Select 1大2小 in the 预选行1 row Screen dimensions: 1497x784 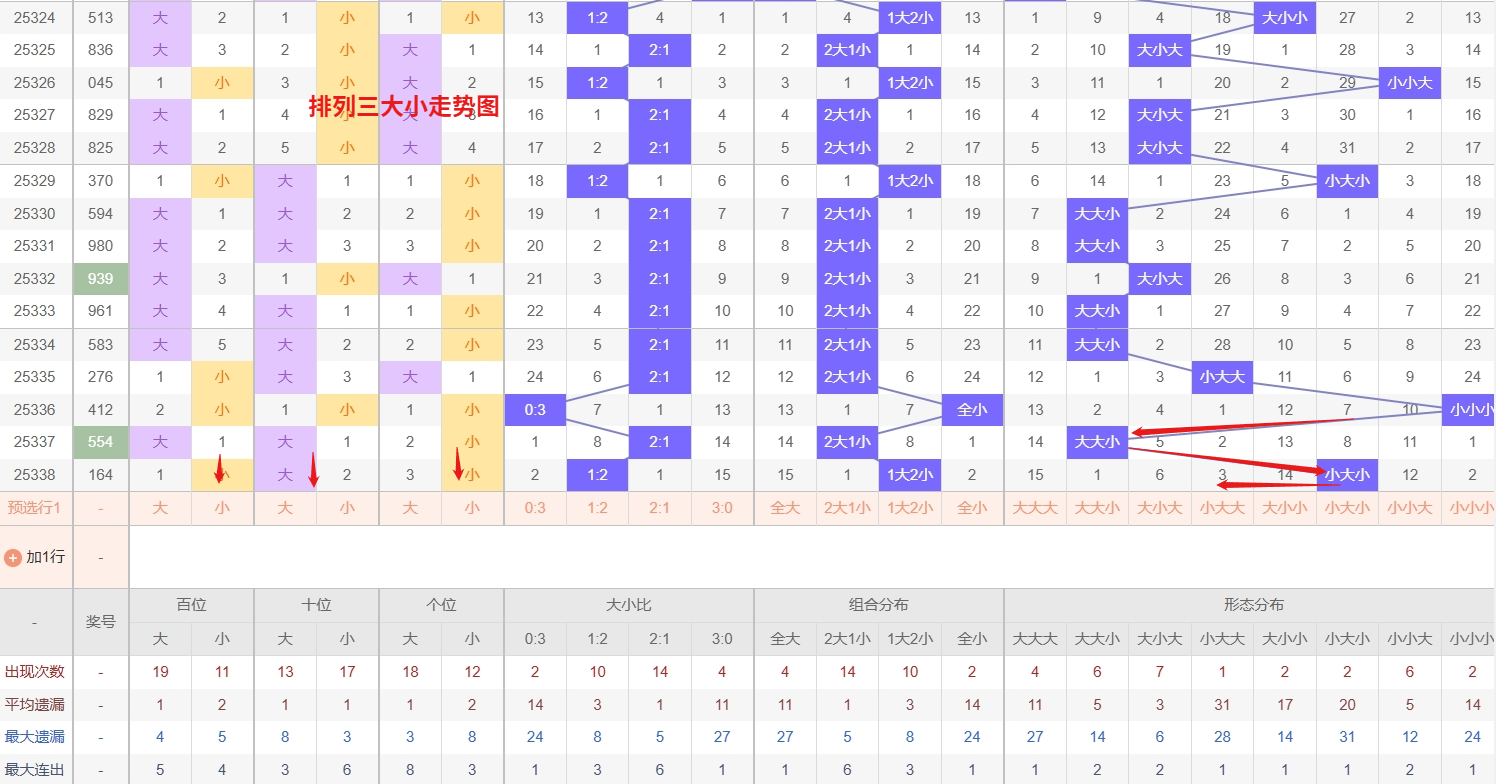pos(910,508)
